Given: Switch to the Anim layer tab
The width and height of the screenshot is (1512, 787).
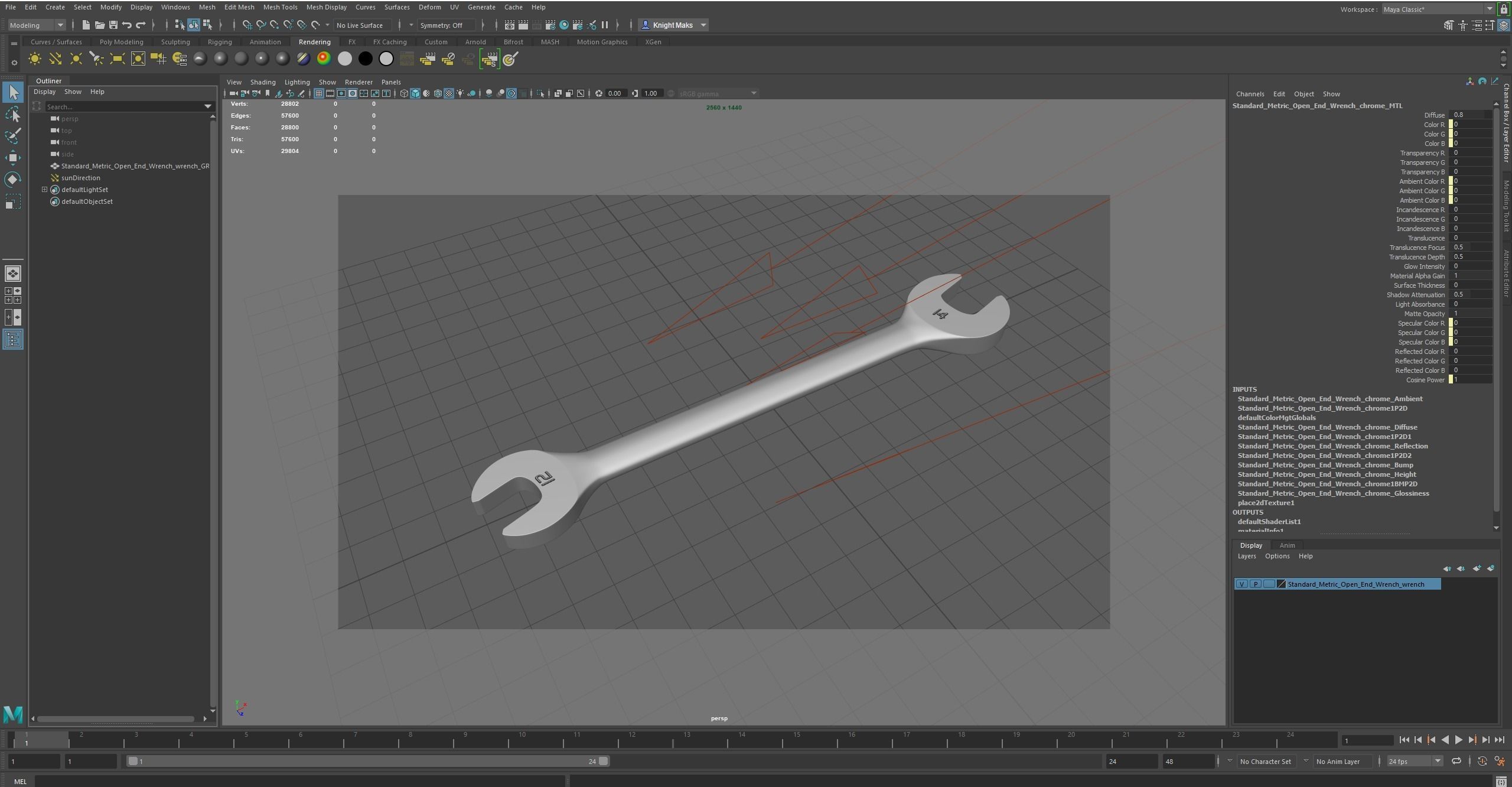Looking at the screenshot, I should click(1287, 545).
